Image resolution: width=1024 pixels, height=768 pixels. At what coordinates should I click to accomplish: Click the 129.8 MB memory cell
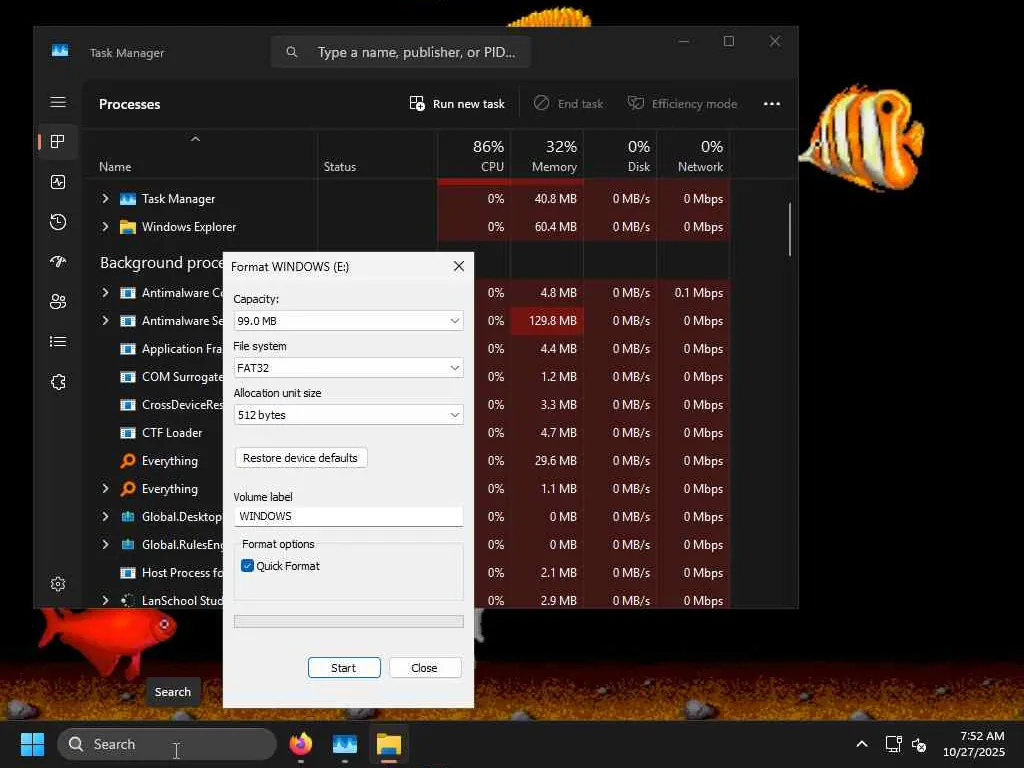point(547,321)
